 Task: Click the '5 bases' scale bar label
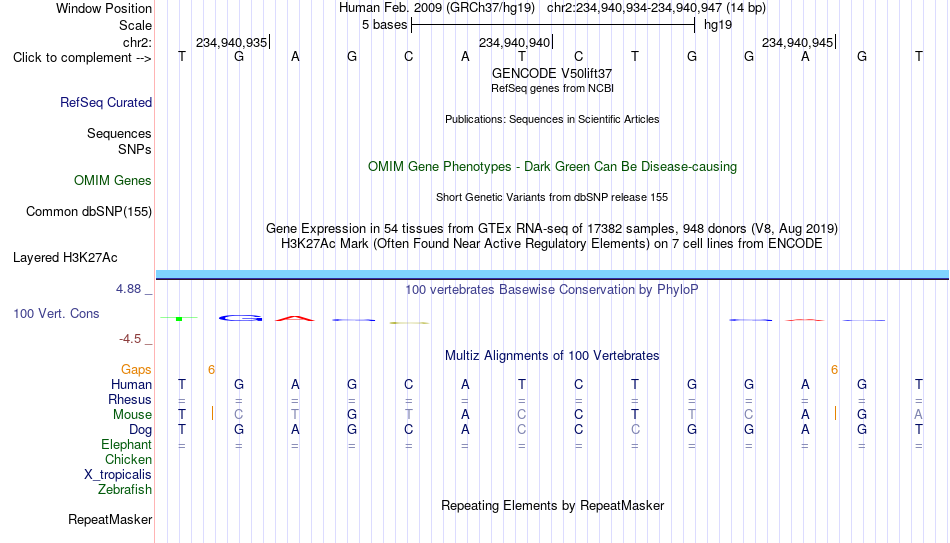tap(384, 25)
